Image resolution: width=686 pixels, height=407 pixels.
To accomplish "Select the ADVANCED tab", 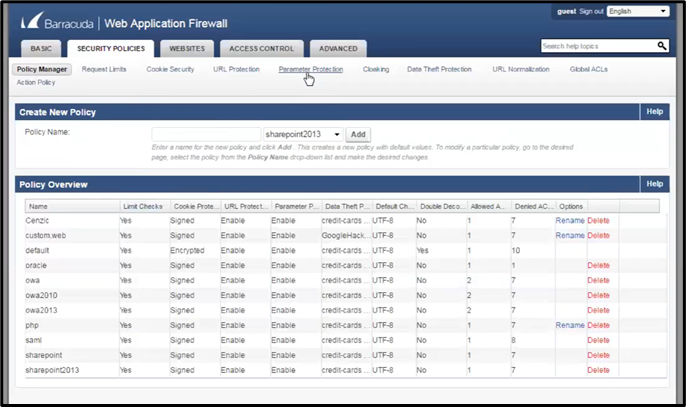I will click(338, 48).
